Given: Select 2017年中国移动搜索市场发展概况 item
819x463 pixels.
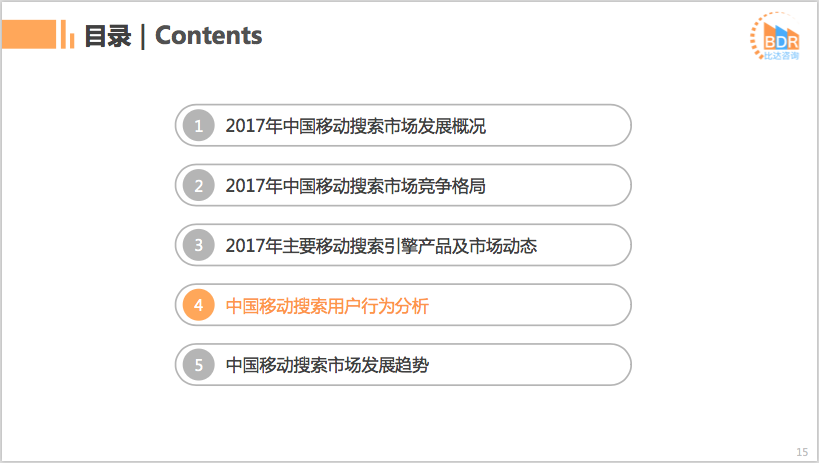Looking at the screenshot, I should point(356,126).
